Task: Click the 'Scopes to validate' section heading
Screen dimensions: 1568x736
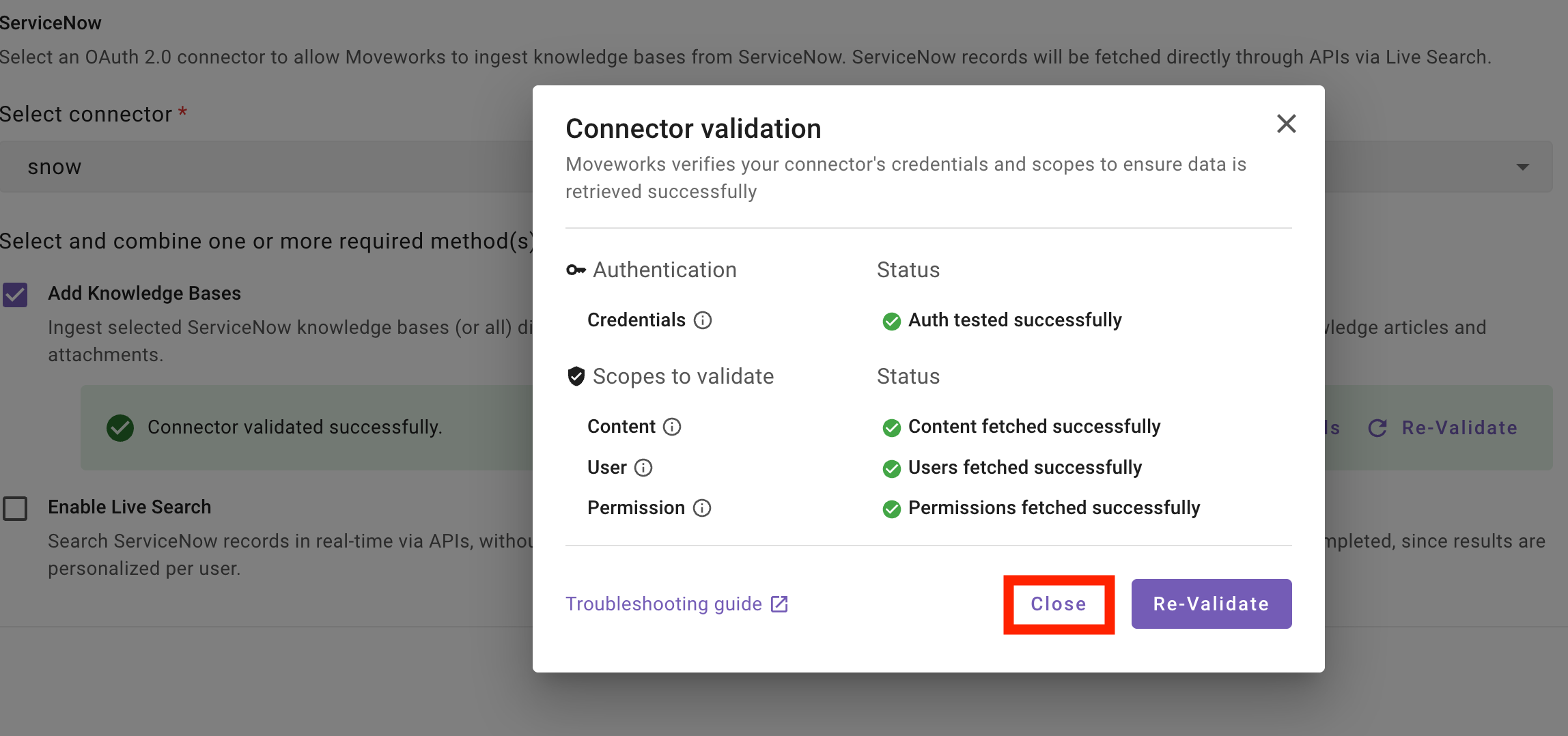Action: click(684, 377)
